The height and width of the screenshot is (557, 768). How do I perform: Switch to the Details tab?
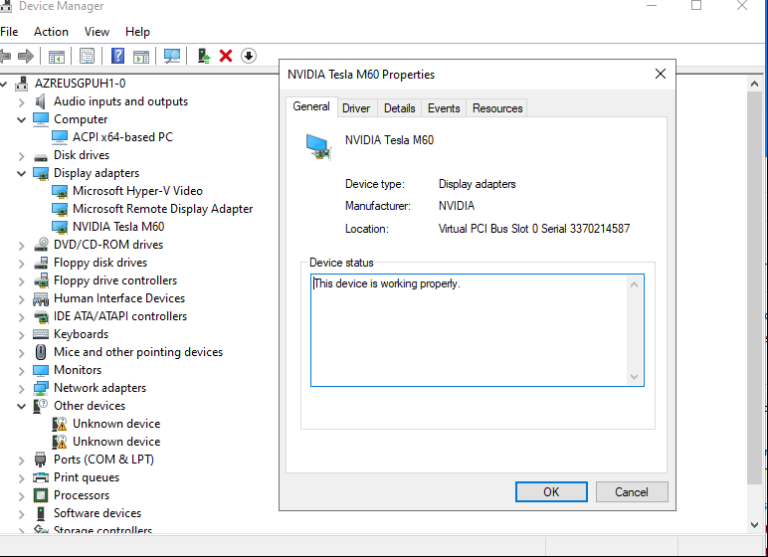[400, 108]
